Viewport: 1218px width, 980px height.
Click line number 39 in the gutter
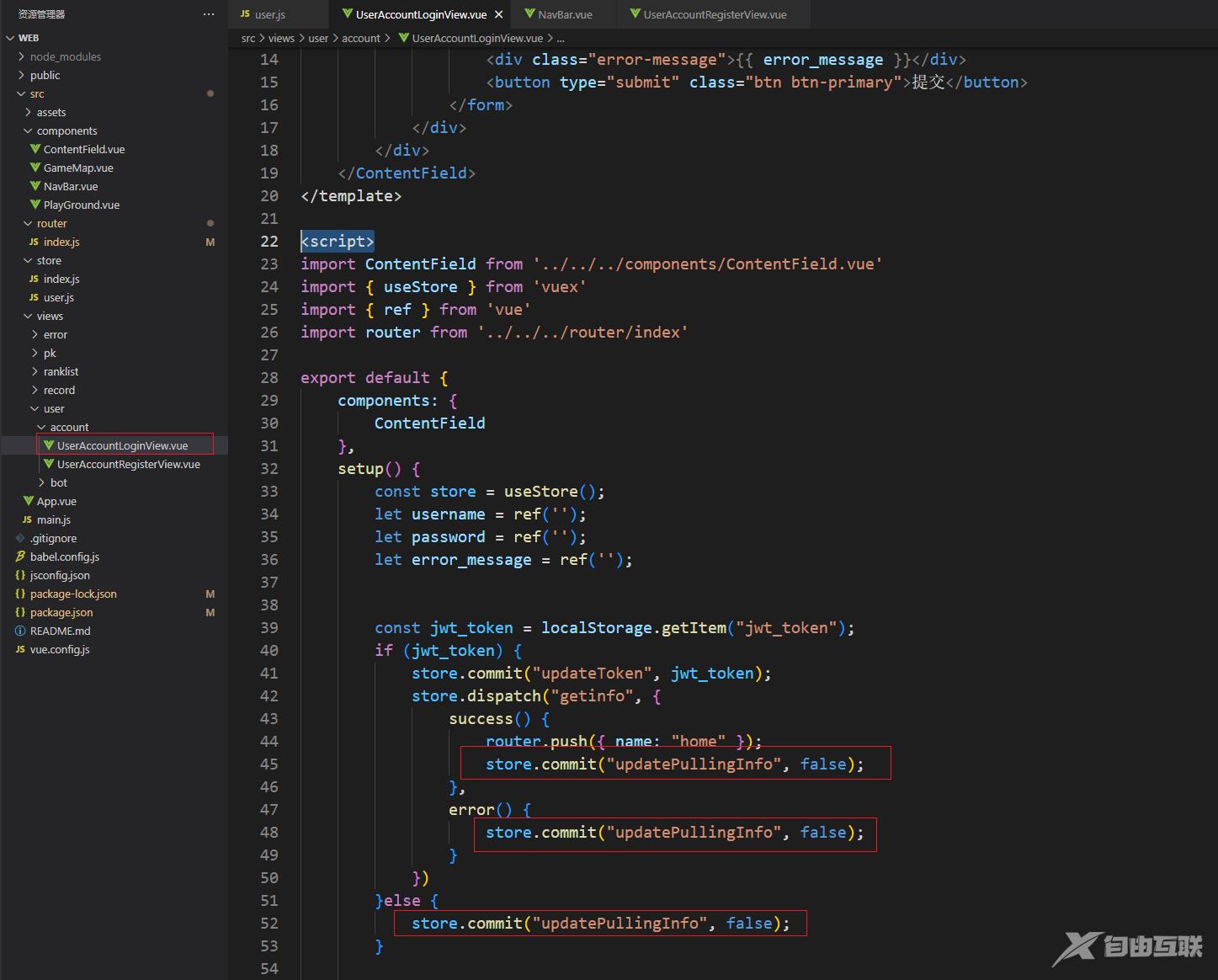pos(269,627)
